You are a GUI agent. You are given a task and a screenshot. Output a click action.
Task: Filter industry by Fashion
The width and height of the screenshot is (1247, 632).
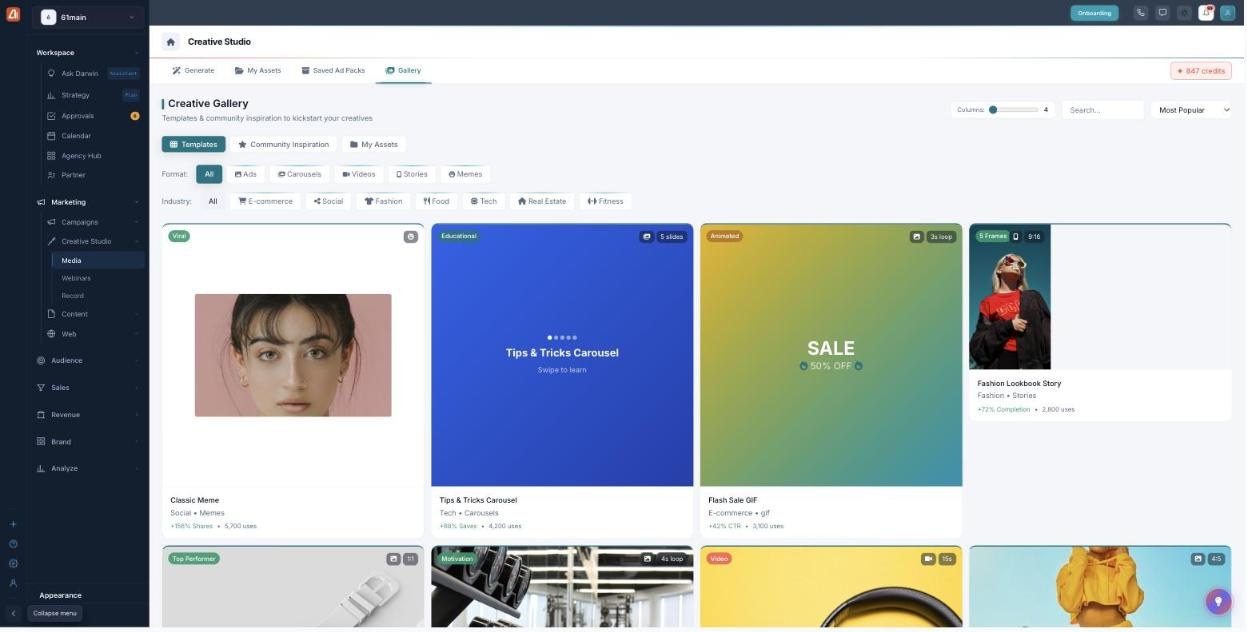coord(383,201)
